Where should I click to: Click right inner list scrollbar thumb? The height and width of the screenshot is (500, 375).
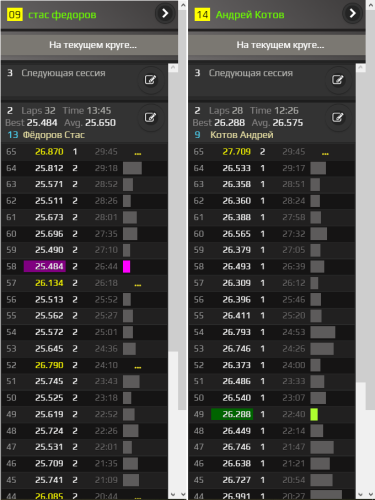tap(361, 227)
